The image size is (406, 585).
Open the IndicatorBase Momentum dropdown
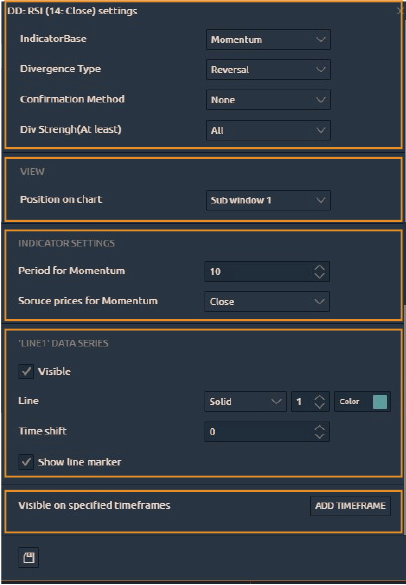268,40
